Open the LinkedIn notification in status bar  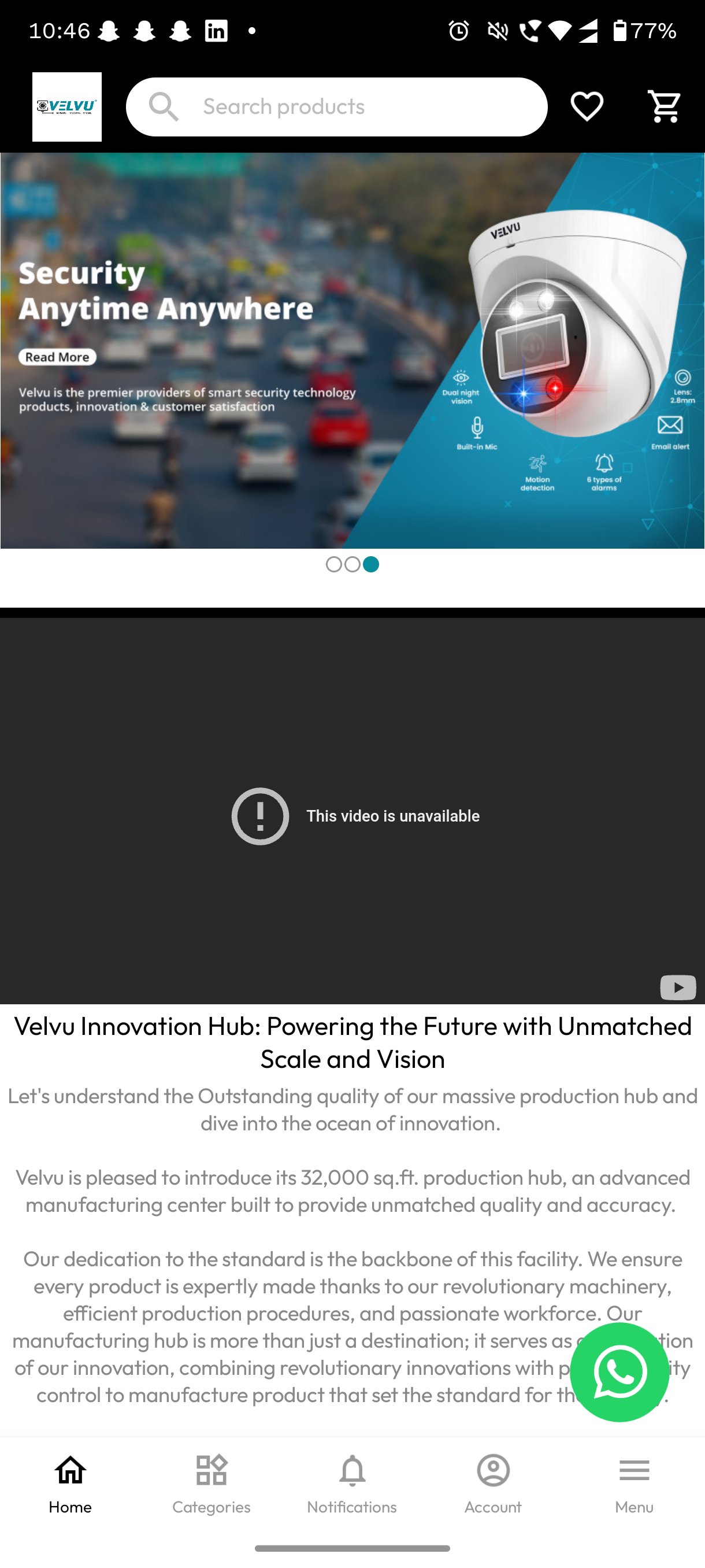coord(216,31)
